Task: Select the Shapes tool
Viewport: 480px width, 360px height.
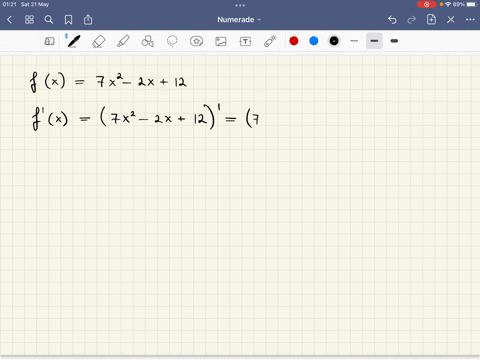Action: (x=147, y=41)
